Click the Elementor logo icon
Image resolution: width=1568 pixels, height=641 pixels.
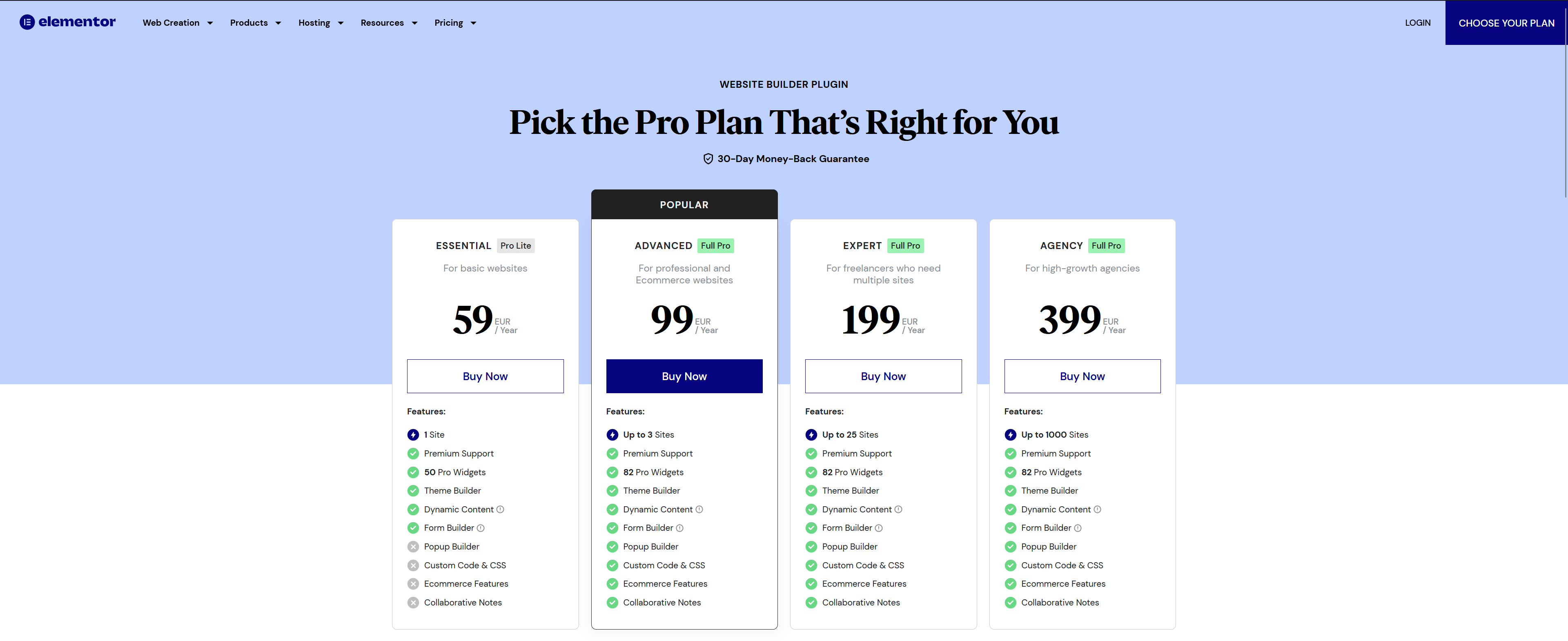[27, 22]
